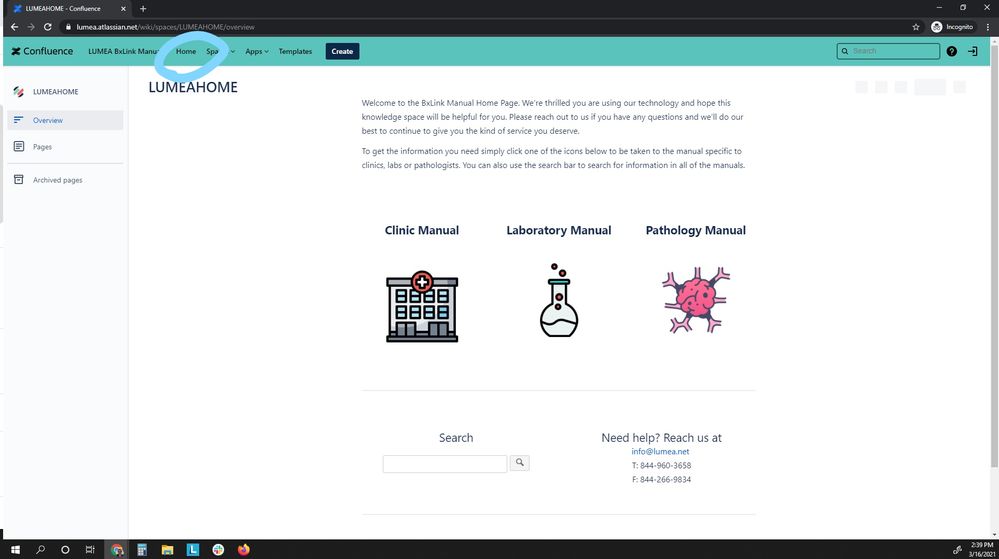
Task: Open the Home menu item
Action: [186, 51]
